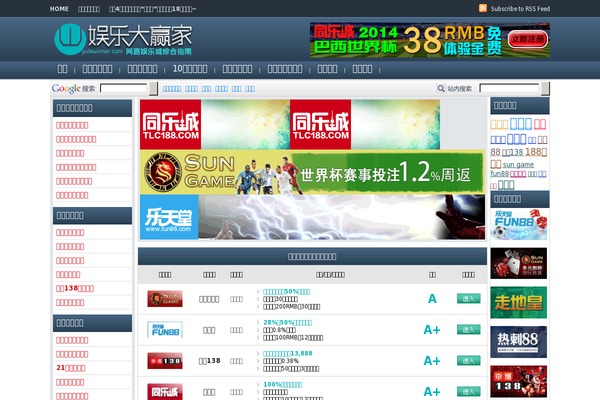Focus the Google search text field

(x=124, y=88)
